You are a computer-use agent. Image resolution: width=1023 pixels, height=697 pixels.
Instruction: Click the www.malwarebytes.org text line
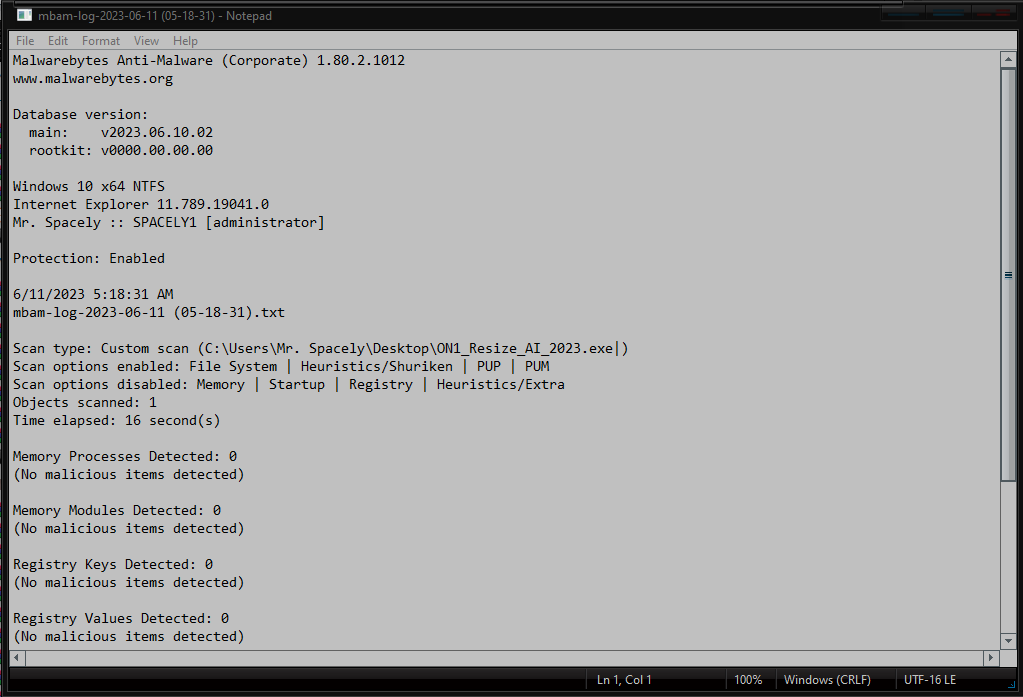click(x=93, y=79)
